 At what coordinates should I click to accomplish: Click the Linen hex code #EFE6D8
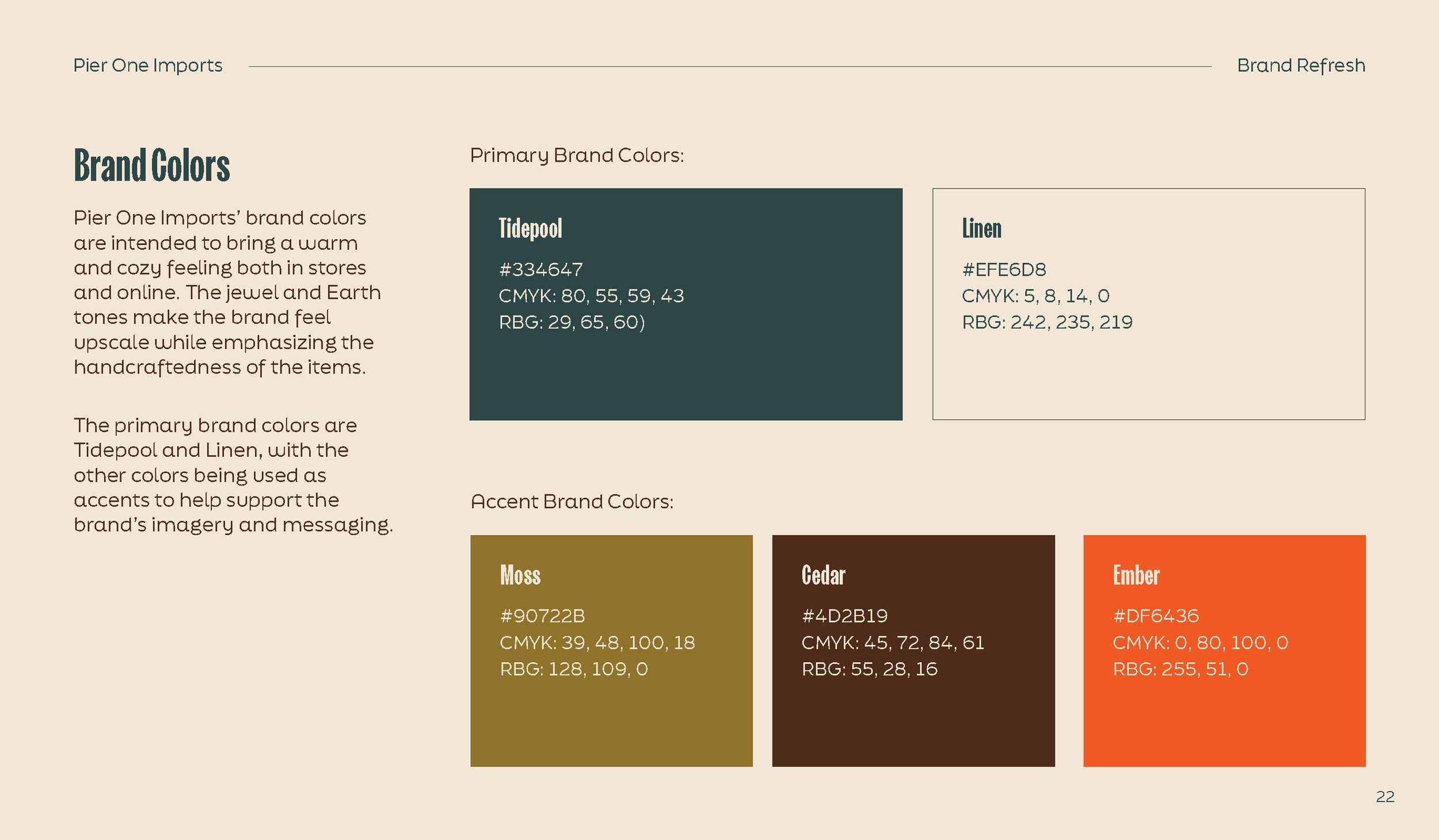(x=1004, y=269)
